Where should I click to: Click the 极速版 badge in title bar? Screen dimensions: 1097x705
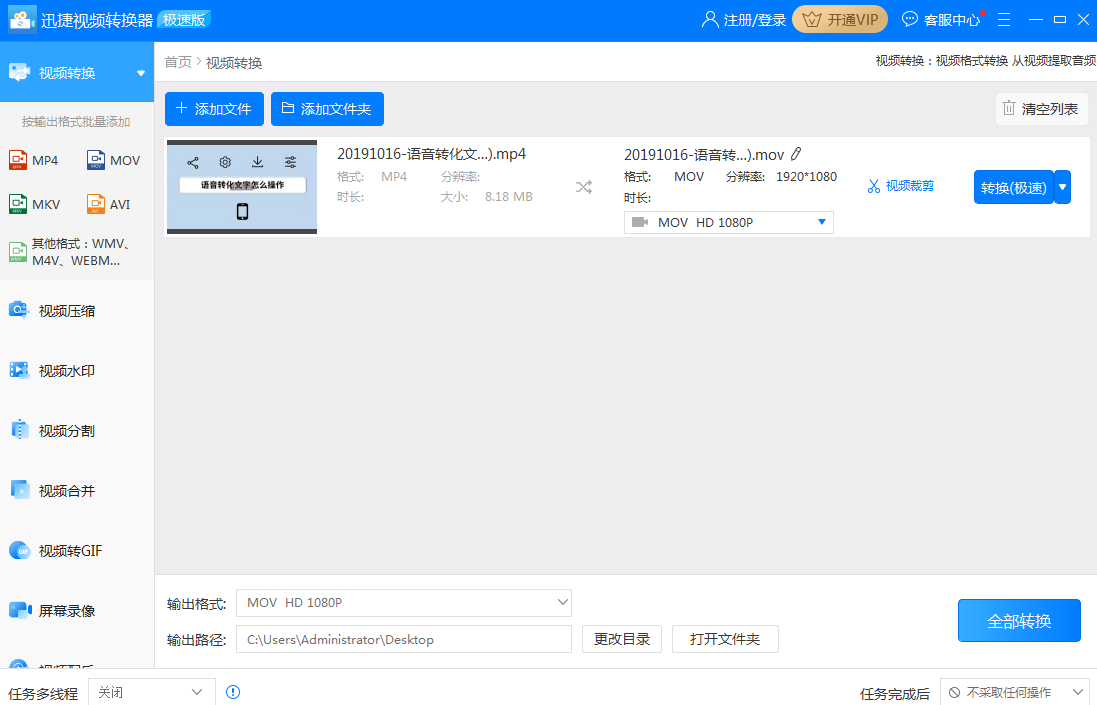[x=184, y=20]
